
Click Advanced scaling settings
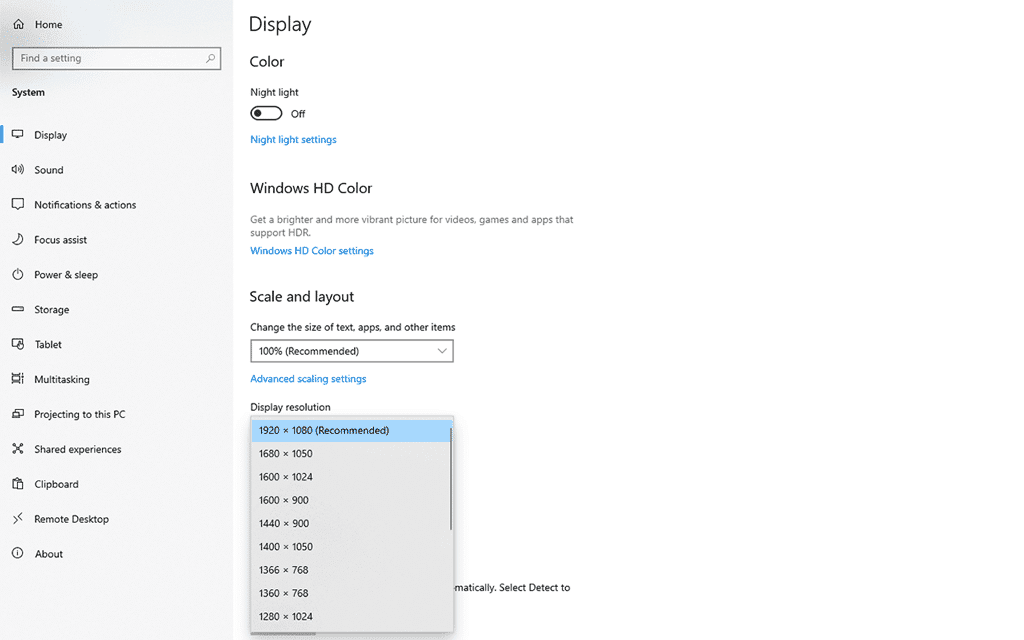point(308,378)
